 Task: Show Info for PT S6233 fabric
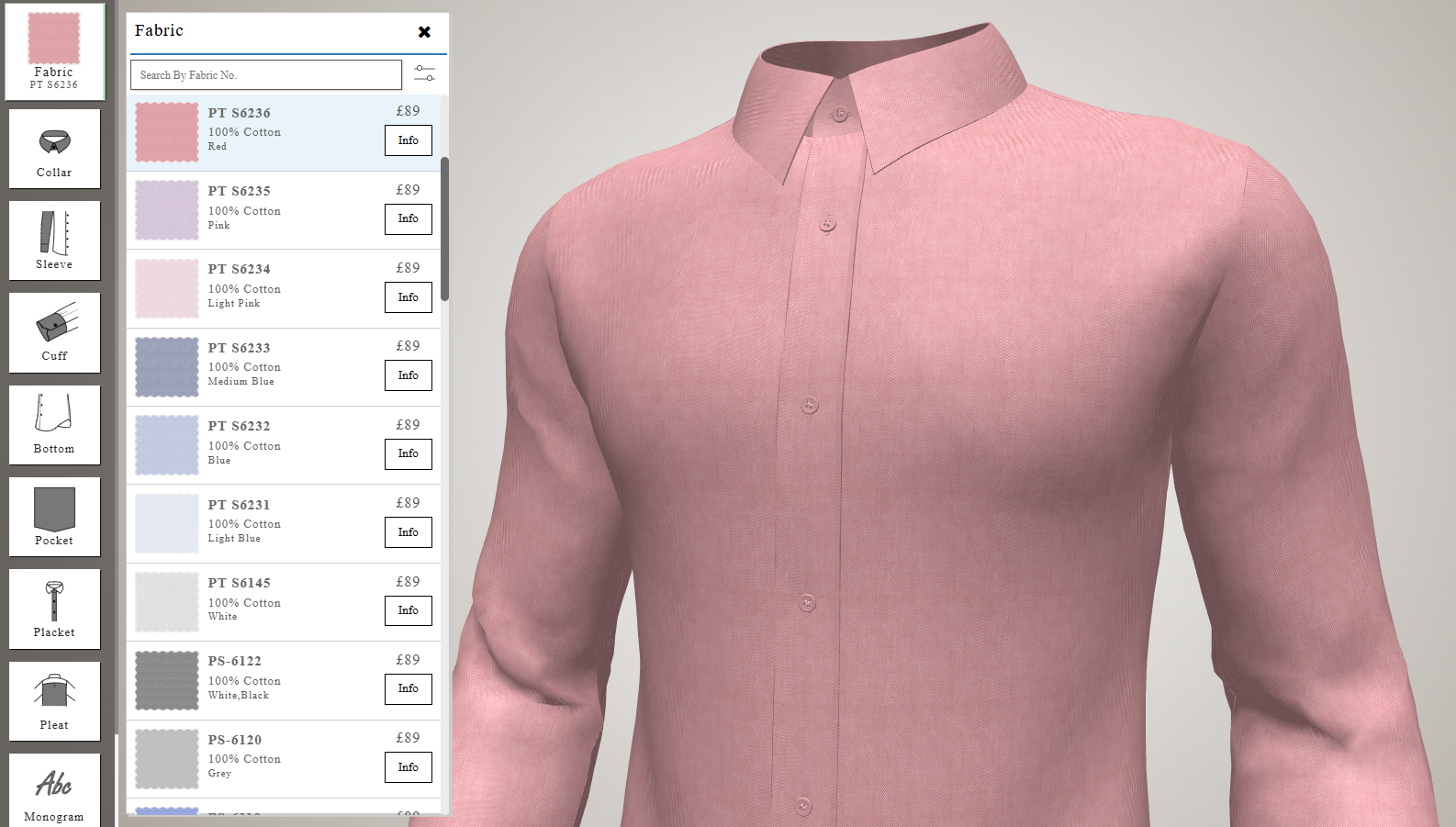pyautogui.click(x=409, y=375)
